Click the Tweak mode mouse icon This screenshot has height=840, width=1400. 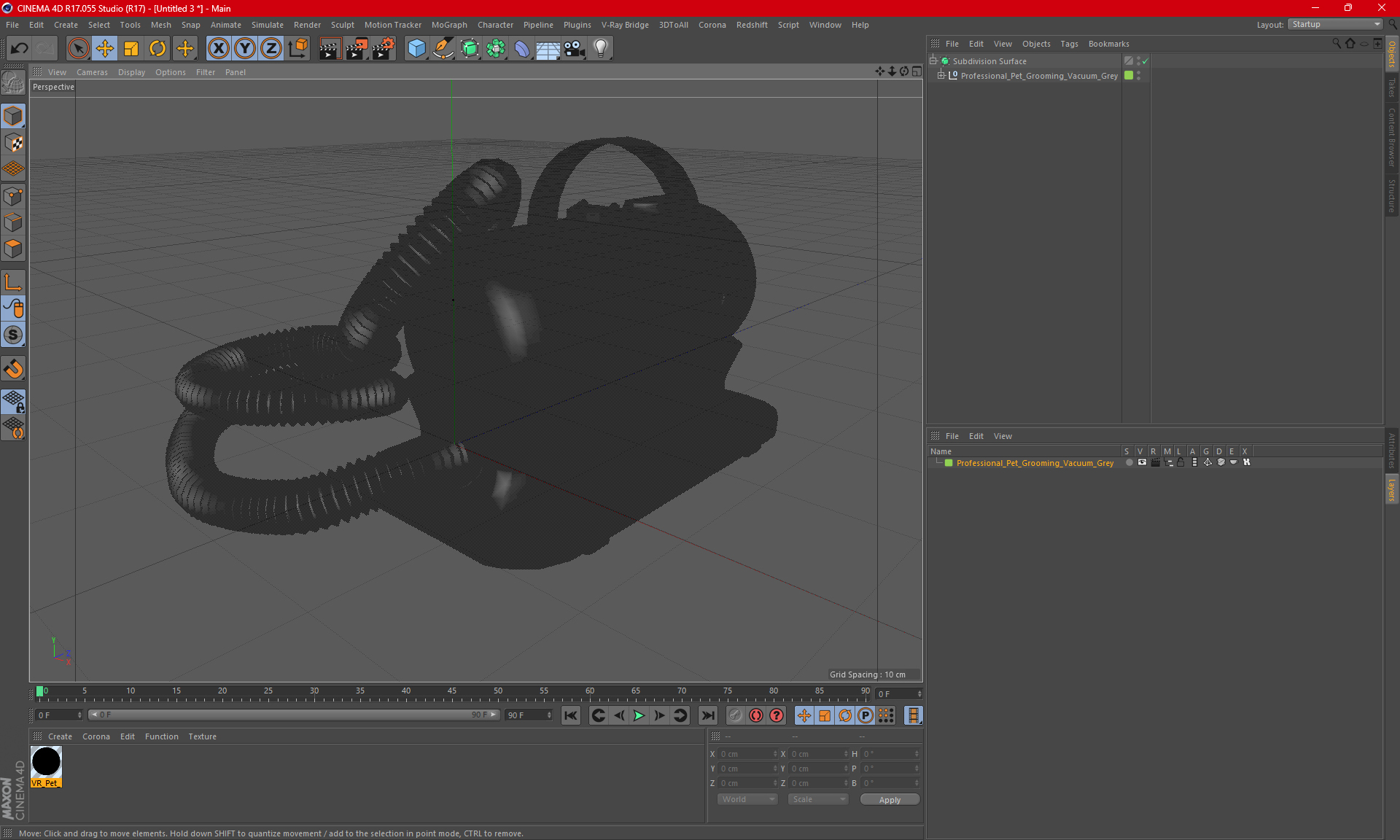point(13,308)
